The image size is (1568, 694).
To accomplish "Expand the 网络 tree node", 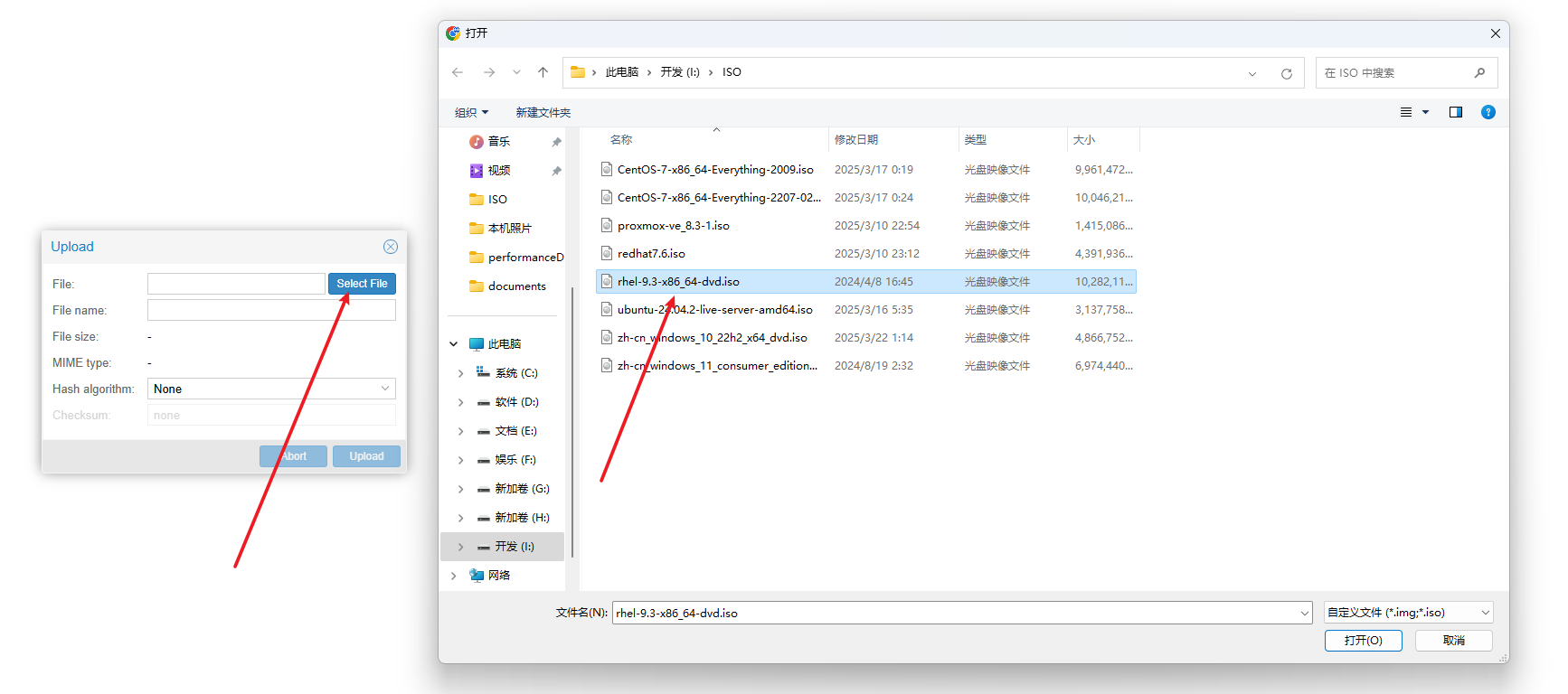I will coord(454,576).
